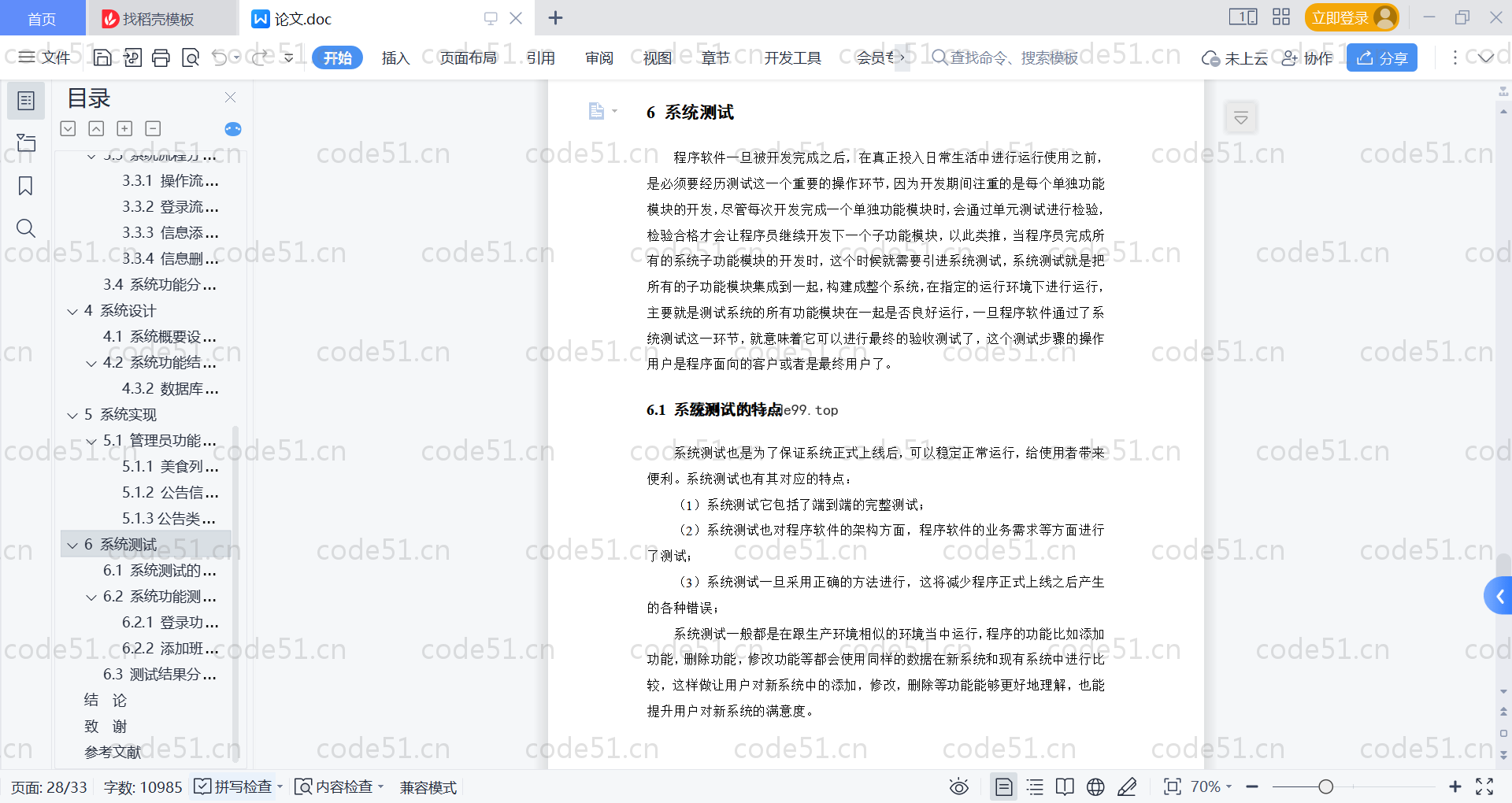Image resolution: width=1512 pixels, height=803 pixels.
Task: Select the 视图 ribbon tab
Action: pyautogui.click(x=658, y=57)
